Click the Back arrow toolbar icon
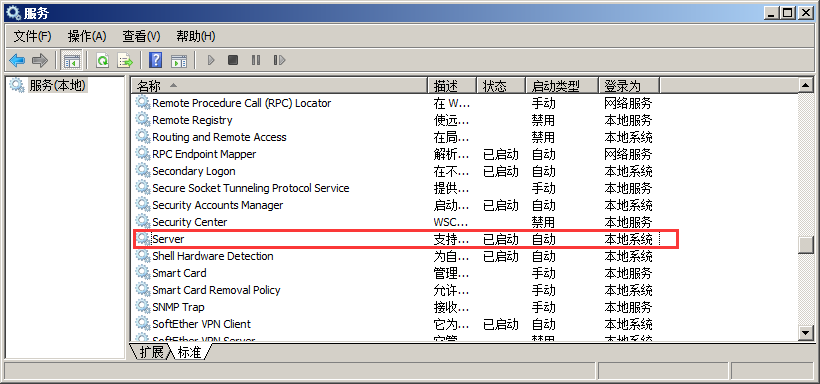The image size is (820, 384). pyautogui.click(x=17, y=60)
